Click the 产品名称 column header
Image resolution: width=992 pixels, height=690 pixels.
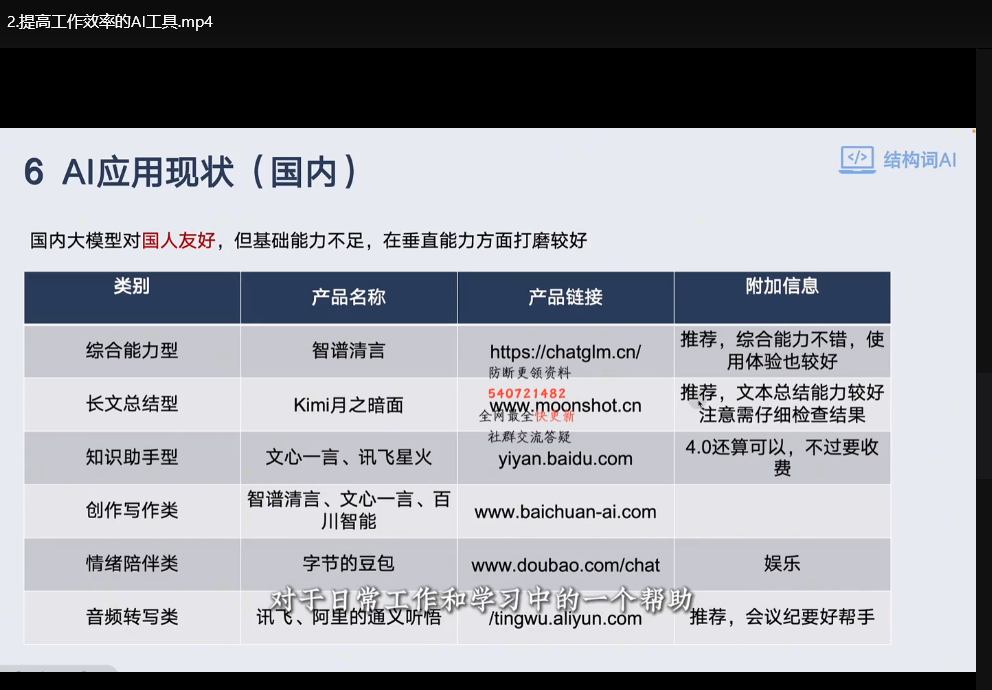tap(349, 297)
